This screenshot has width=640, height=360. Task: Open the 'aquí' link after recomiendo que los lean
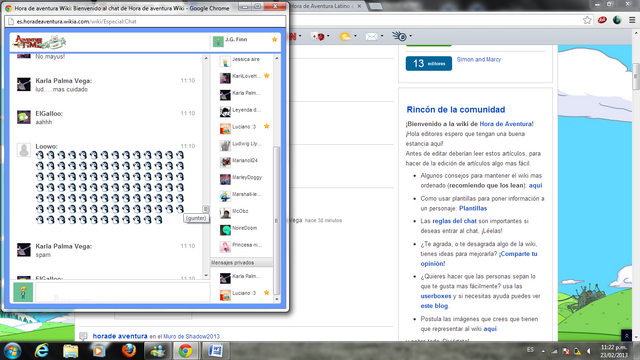tap(536, 185)
